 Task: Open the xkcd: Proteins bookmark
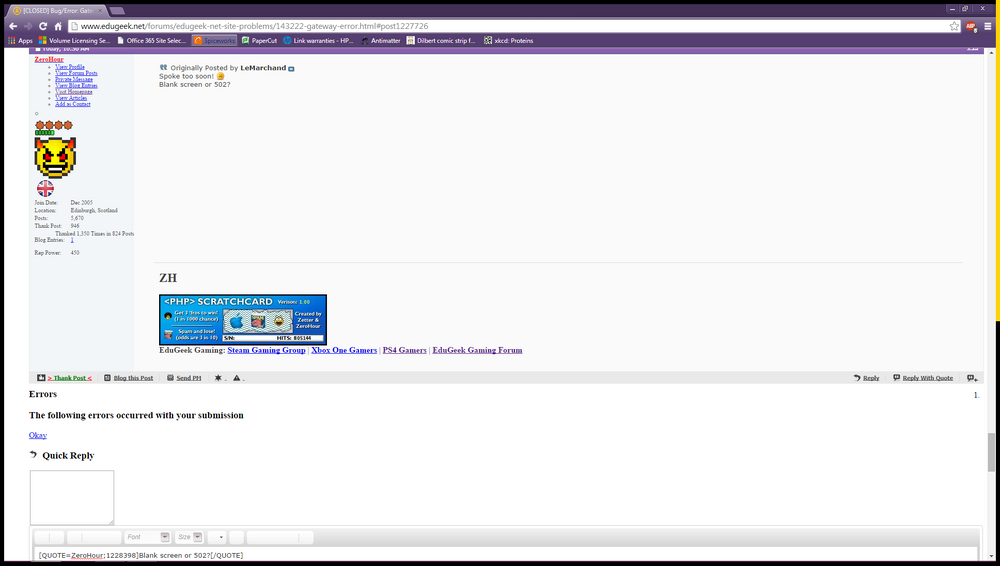tap(508, 40)
